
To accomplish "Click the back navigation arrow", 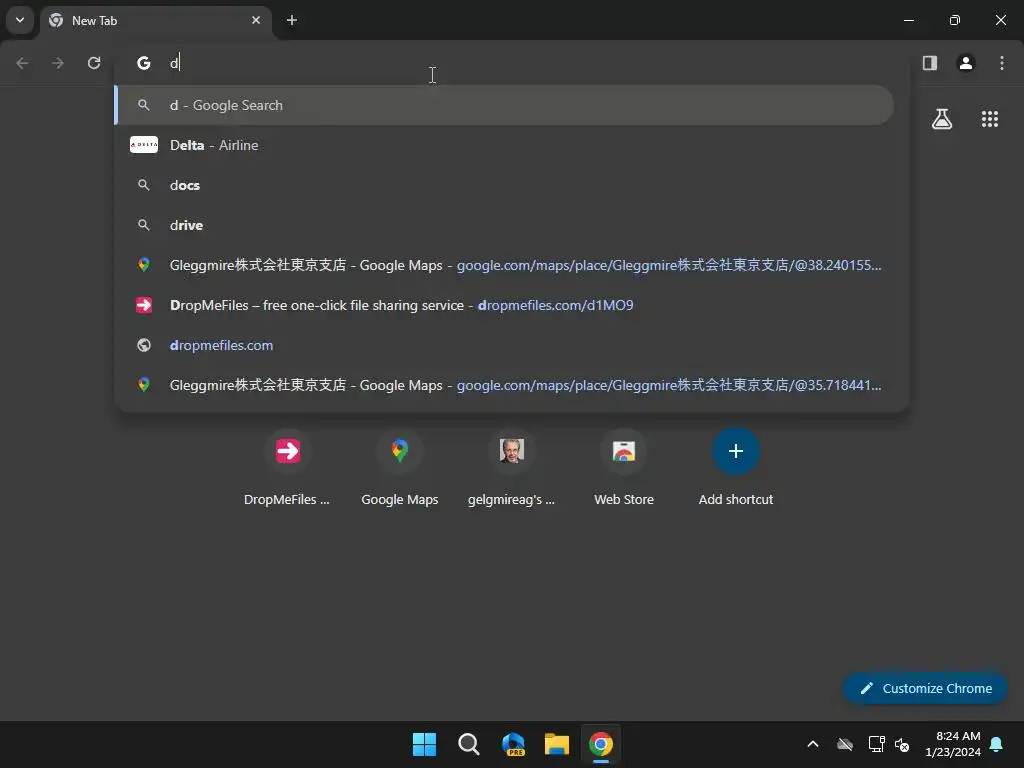I will coord(22,63).
